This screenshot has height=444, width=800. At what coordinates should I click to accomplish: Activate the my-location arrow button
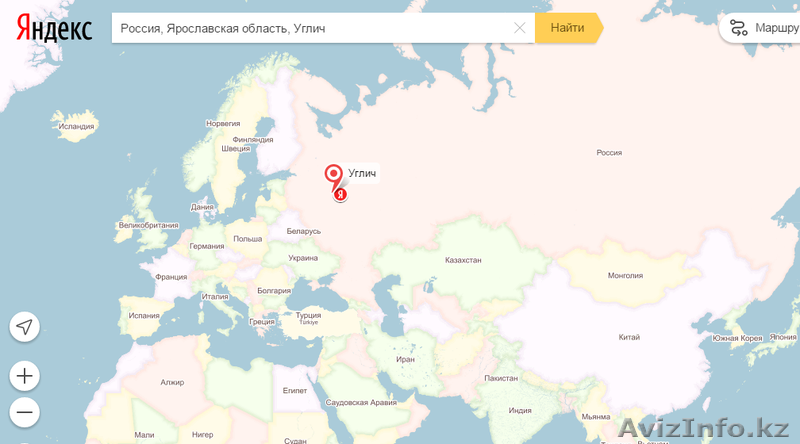pyautogui.click(x=24, y=326)
